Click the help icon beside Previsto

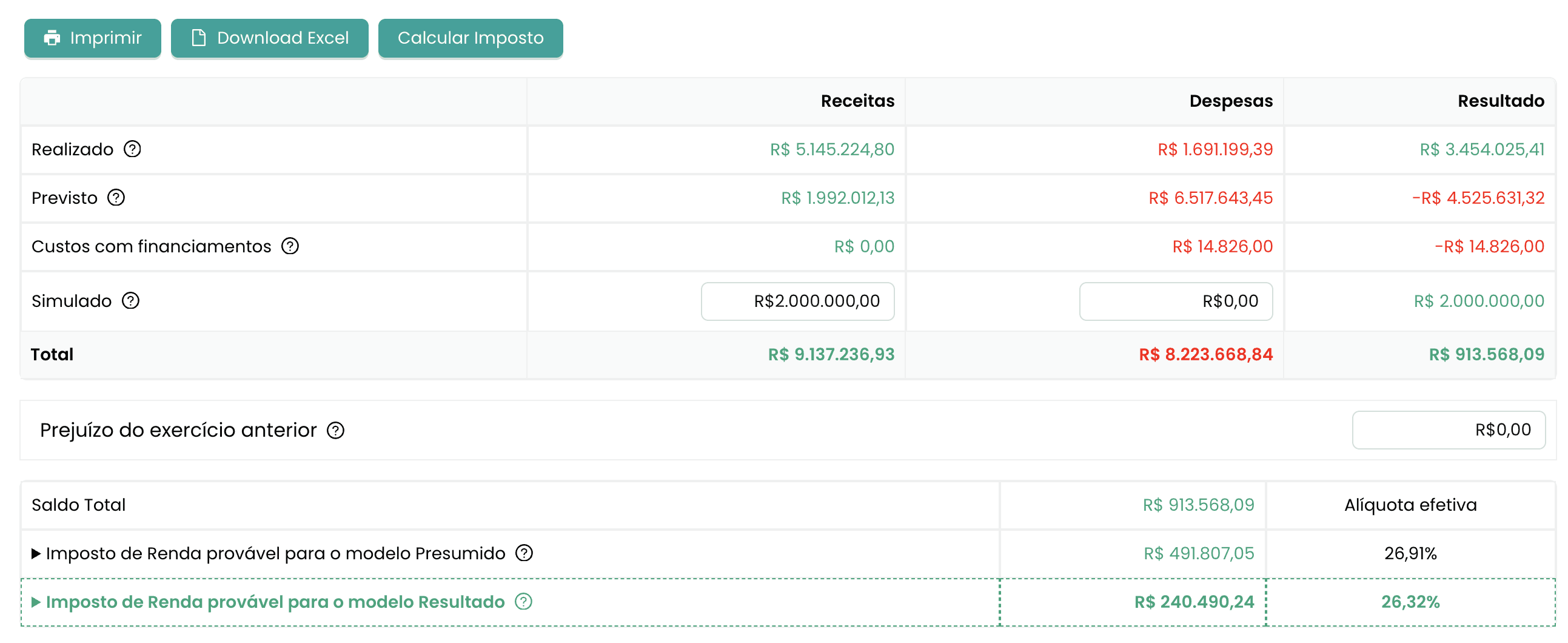tap(116, 198)
